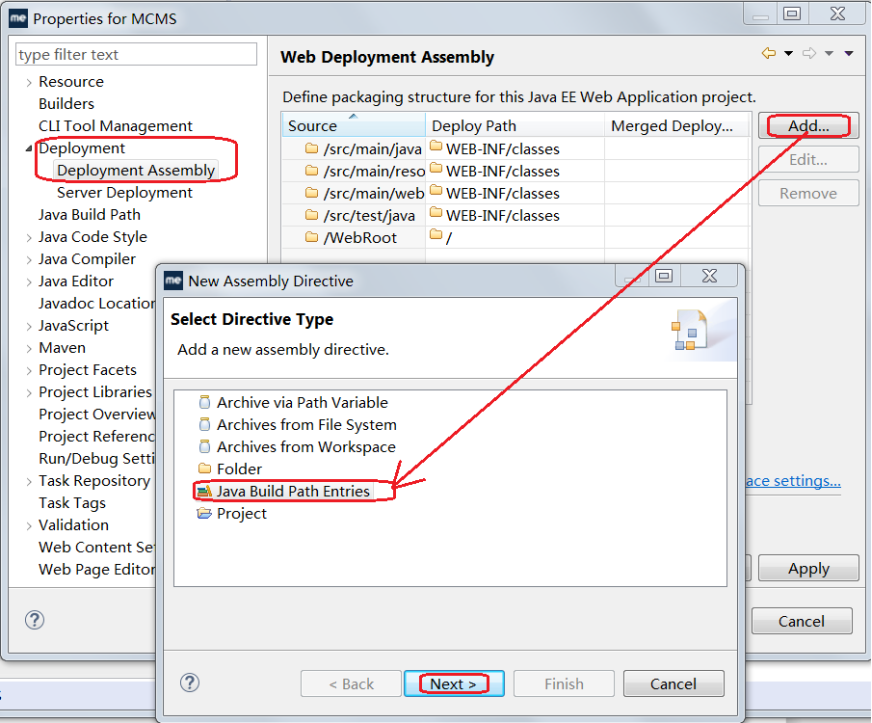Click the Deploy Path column header

point(515,126)
